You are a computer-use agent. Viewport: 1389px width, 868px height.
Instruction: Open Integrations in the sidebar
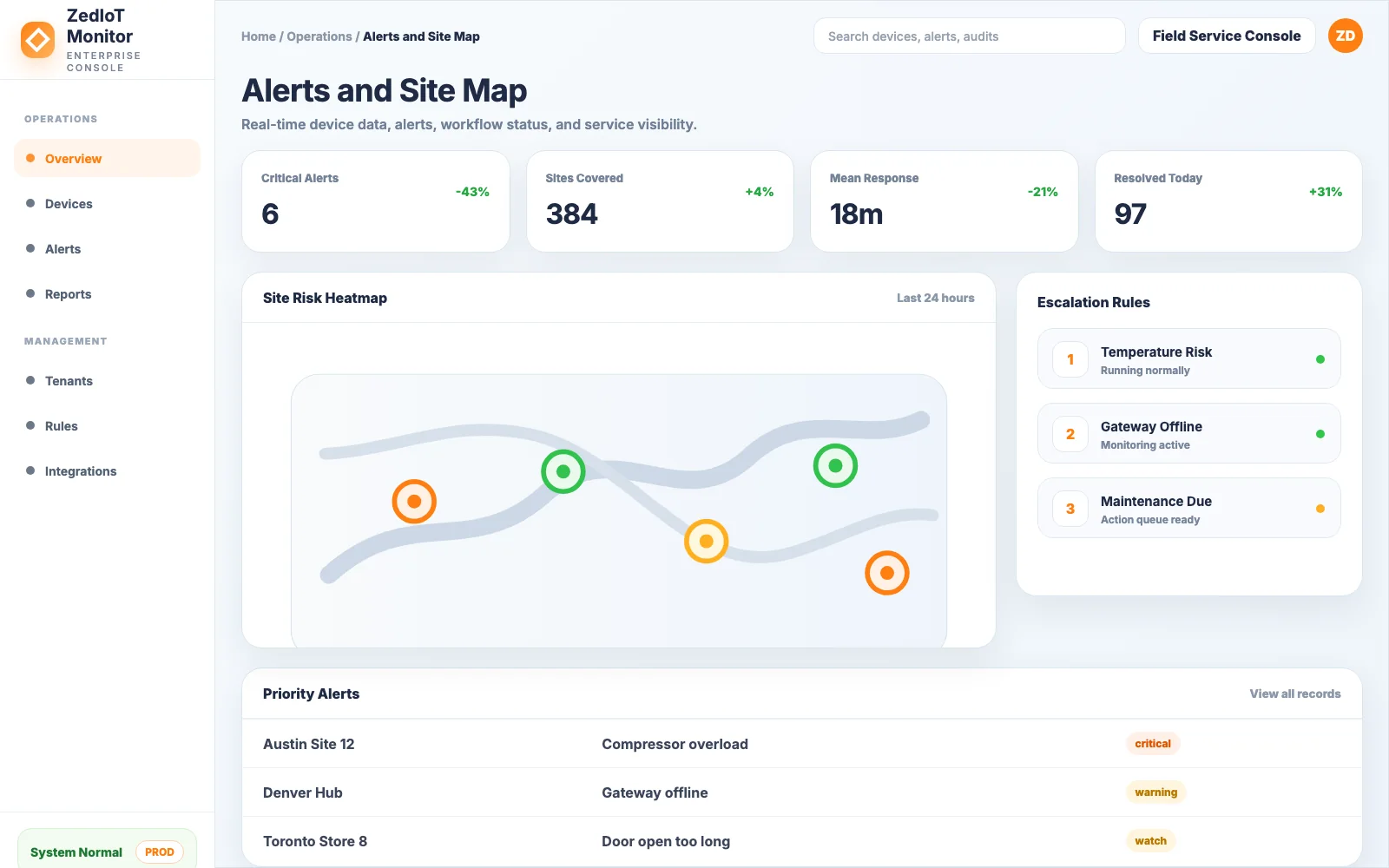click(107, 471)
